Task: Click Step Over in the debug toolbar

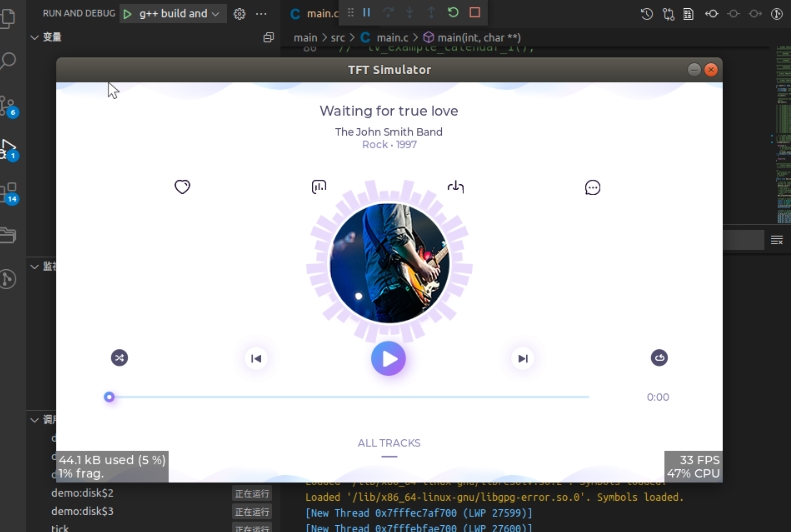Action: point(388,13)
